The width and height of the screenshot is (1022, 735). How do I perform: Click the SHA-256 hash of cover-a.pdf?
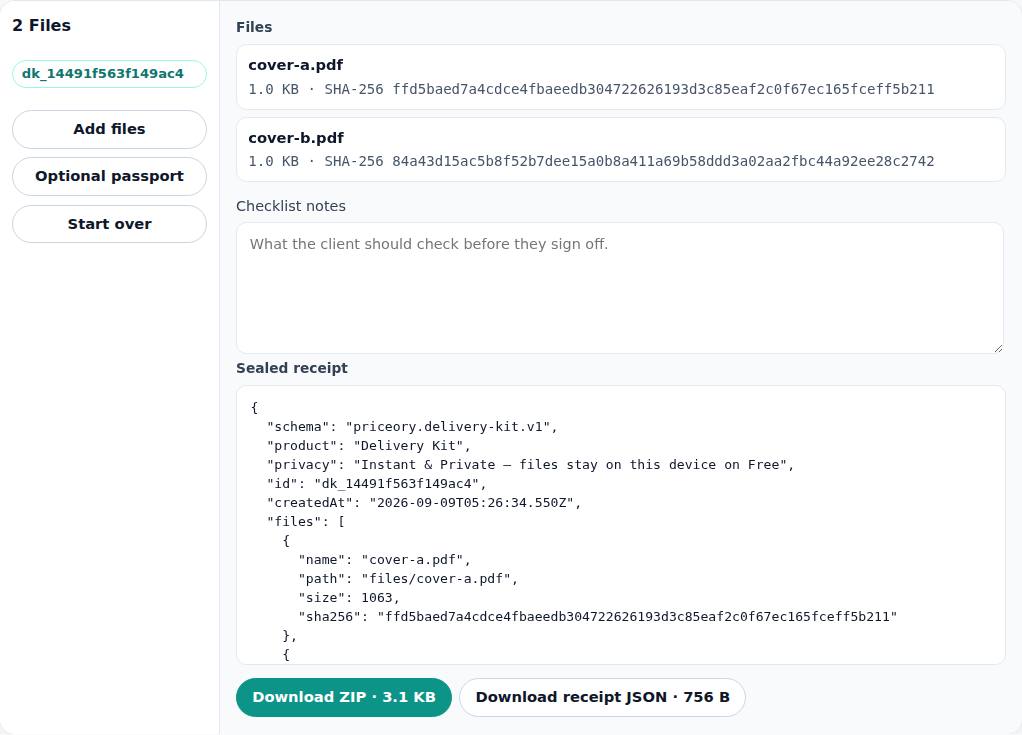[x=663, y=89]
